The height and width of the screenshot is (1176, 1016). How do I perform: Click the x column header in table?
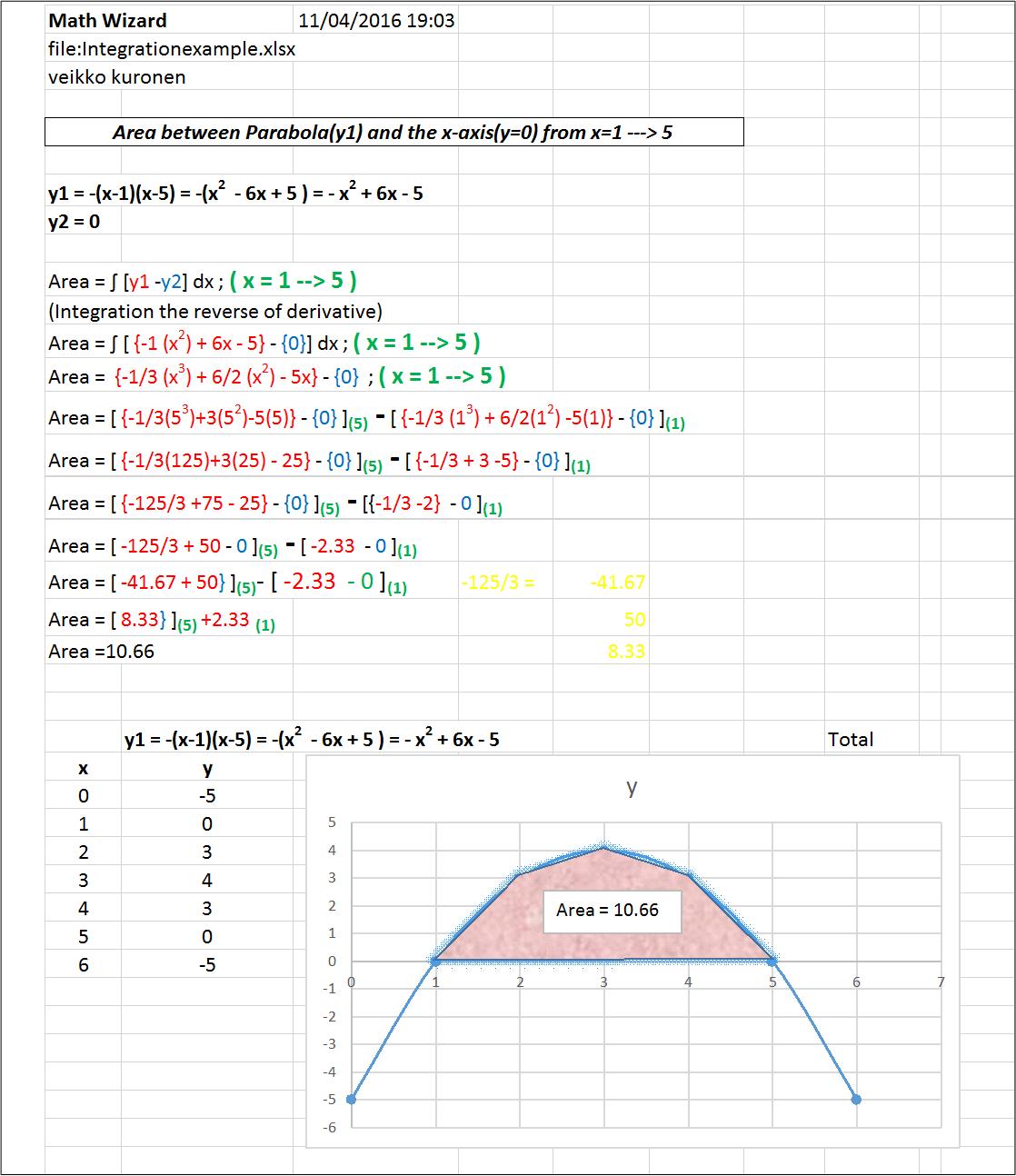(84, 769)
